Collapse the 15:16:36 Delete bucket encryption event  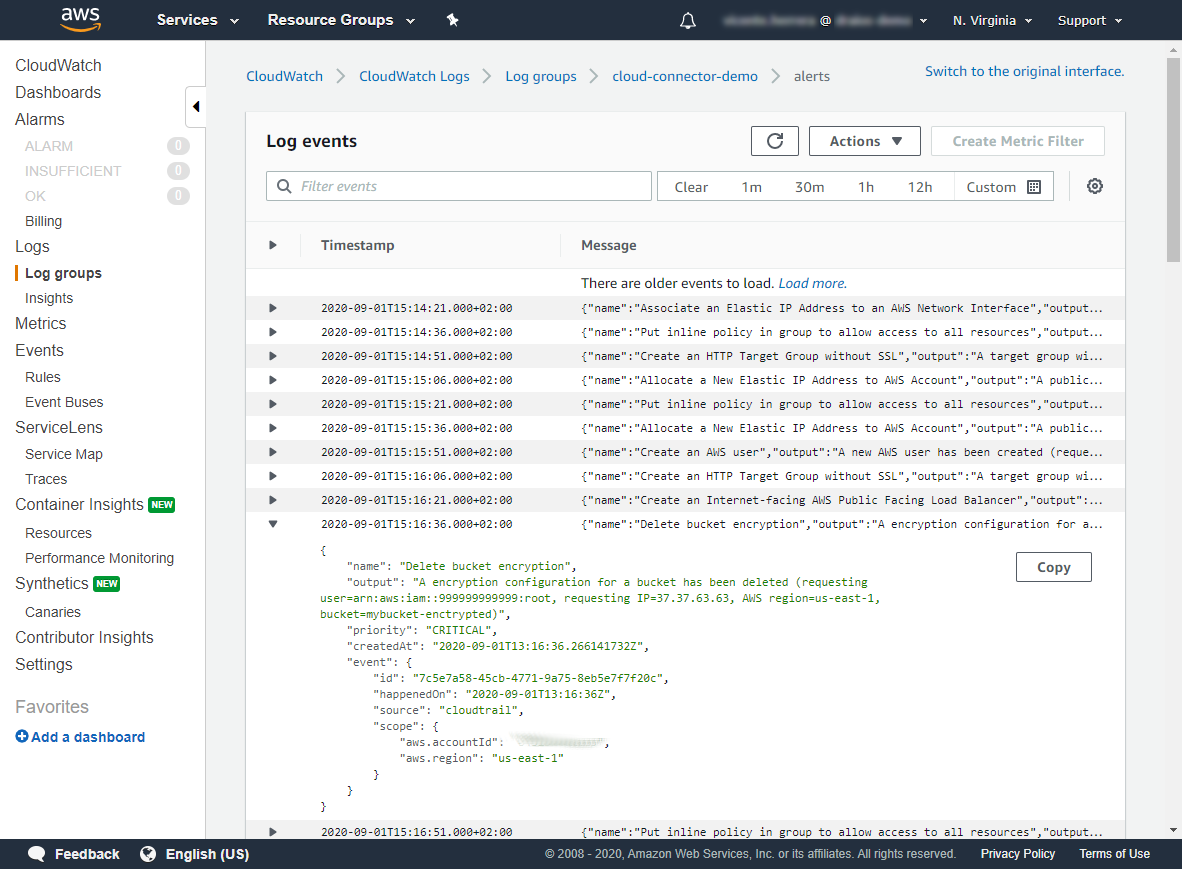click(273, 524)
